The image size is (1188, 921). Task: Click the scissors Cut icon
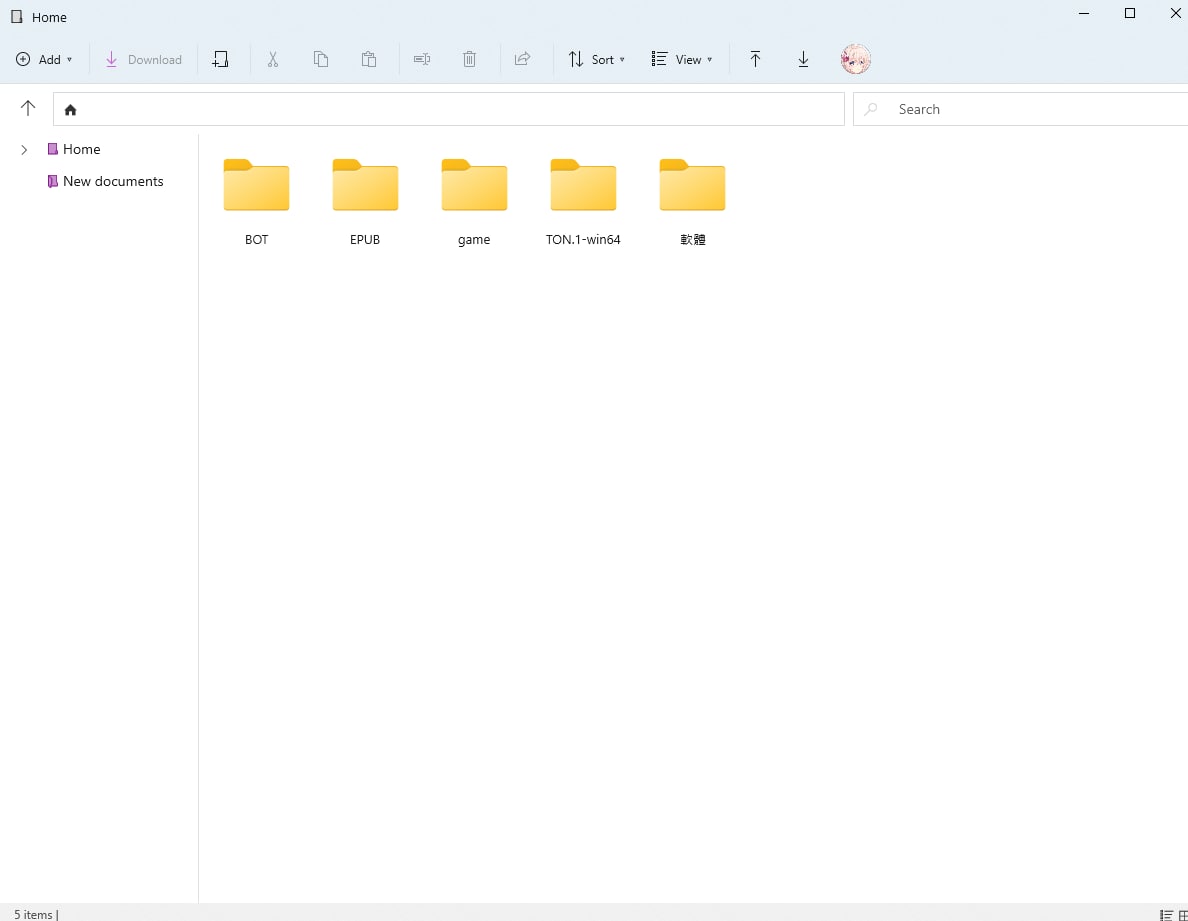click(x=272, y=60)
